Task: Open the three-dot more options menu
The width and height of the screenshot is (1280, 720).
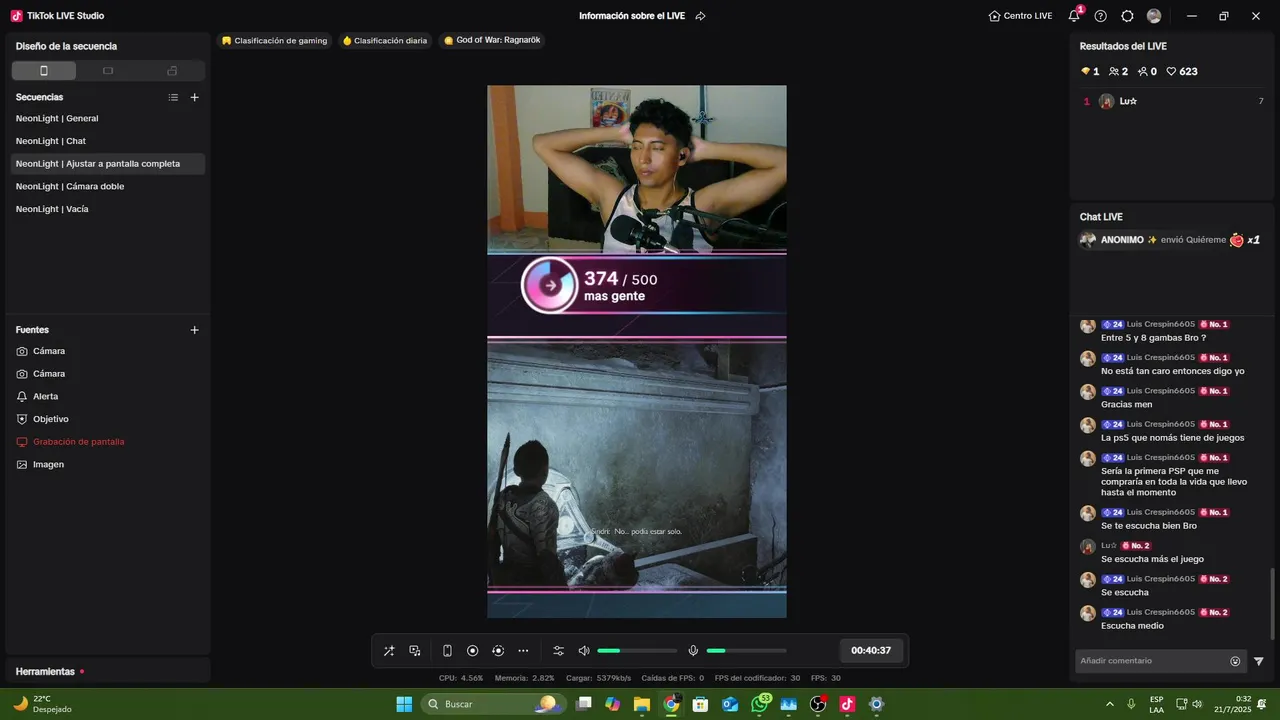Action: coord(523,651)
